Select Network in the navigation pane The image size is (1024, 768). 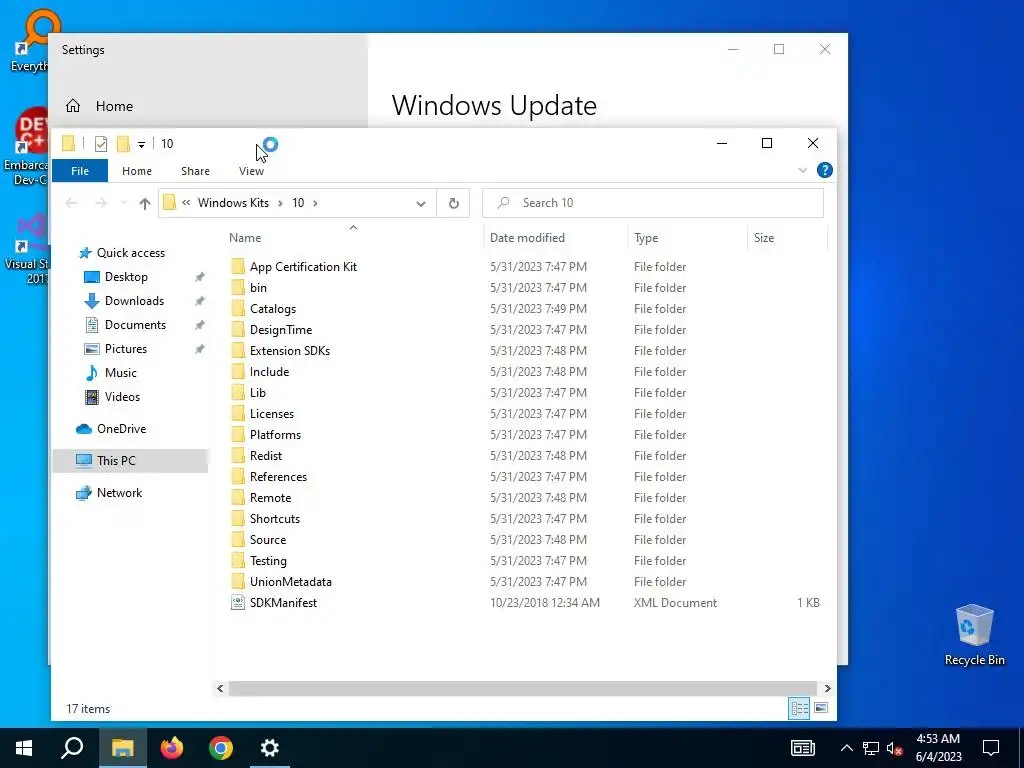[119, 493]
